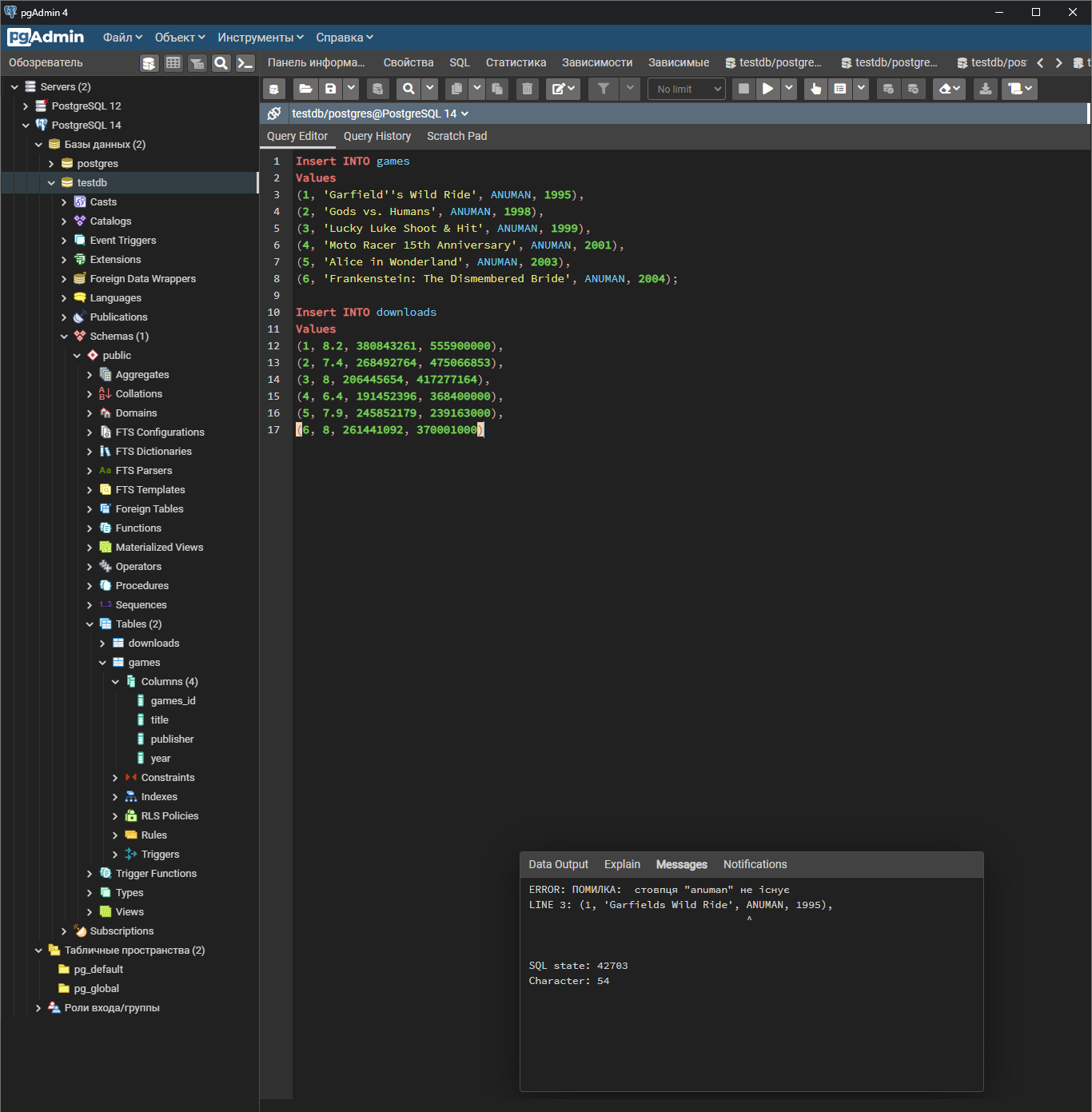Switch to the Data Output tab

pos(558,864)
